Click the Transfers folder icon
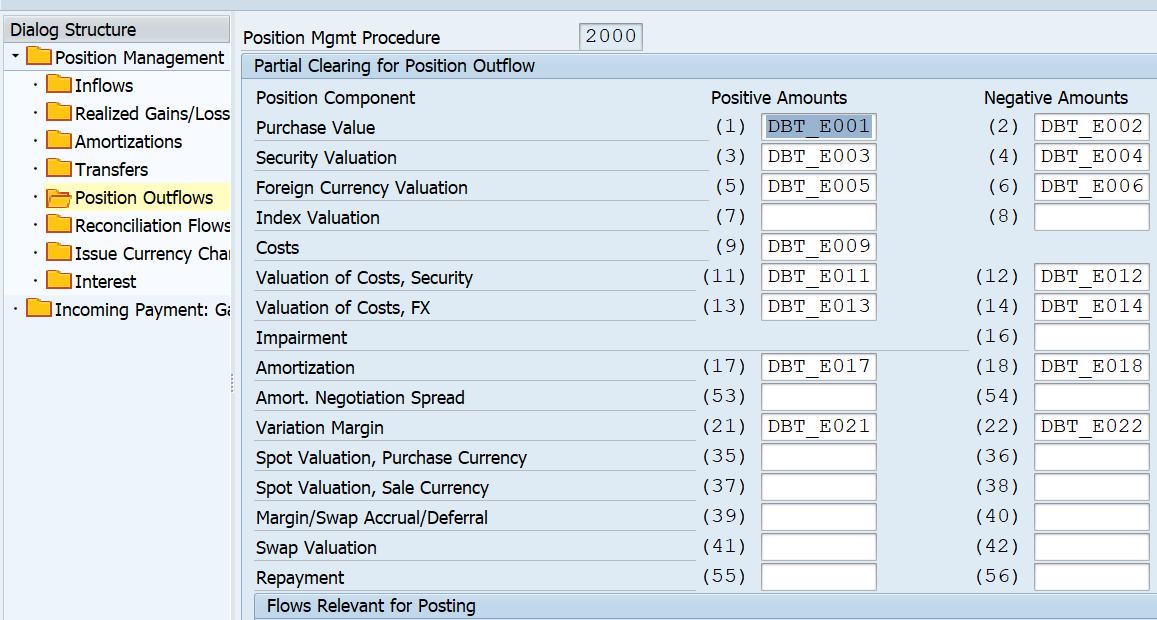 click(x=59, y=169)
